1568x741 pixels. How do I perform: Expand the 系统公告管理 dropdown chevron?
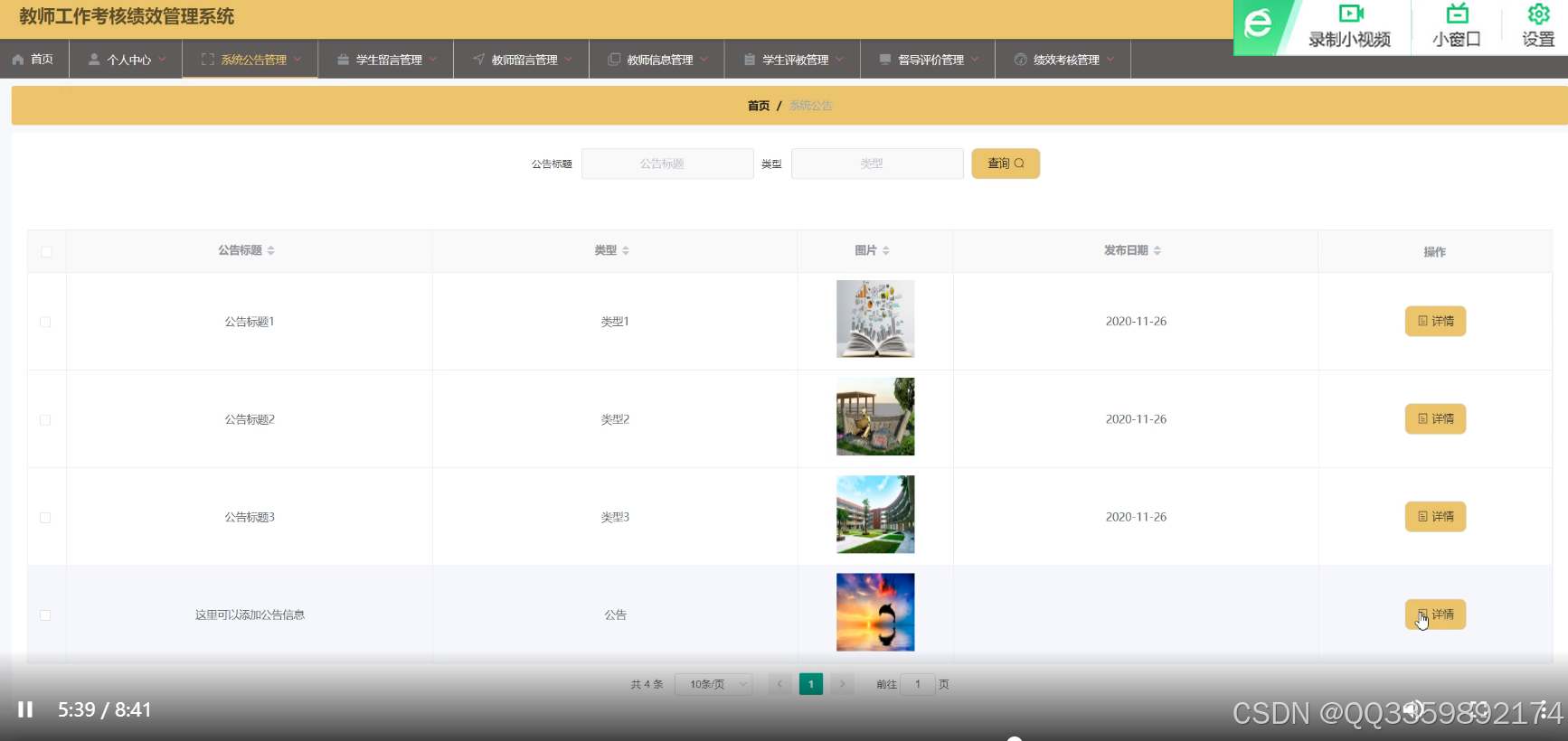pyautogui.click(x=297, y=60)
